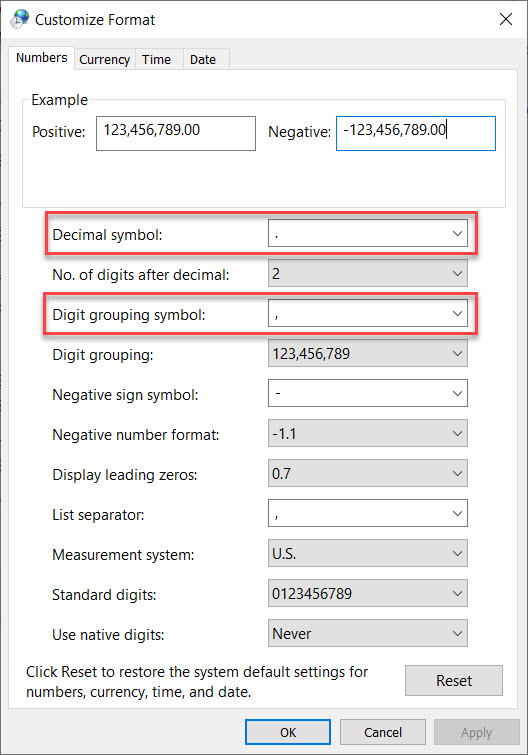Close the Customize Format dialog

[505, 19]
